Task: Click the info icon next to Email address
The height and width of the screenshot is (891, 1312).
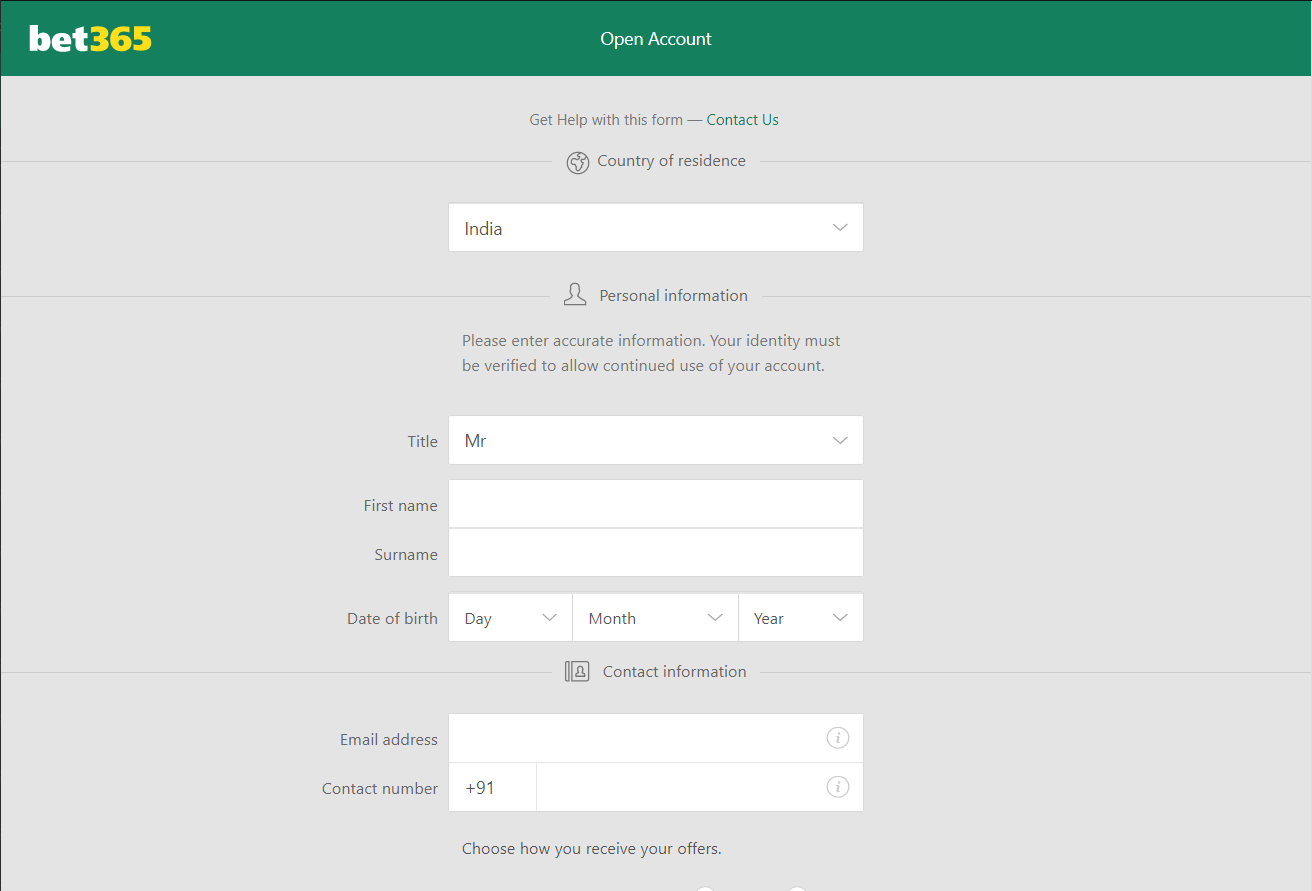Action: (x=838, y=737)
